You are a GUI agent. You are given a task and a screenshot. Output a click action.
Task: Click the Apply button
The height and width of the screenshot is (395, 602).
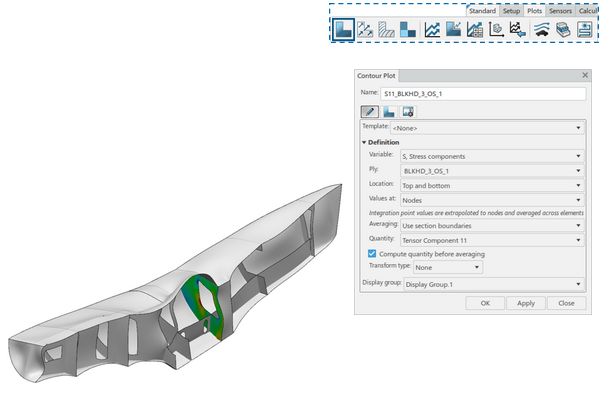coord(526,303)
